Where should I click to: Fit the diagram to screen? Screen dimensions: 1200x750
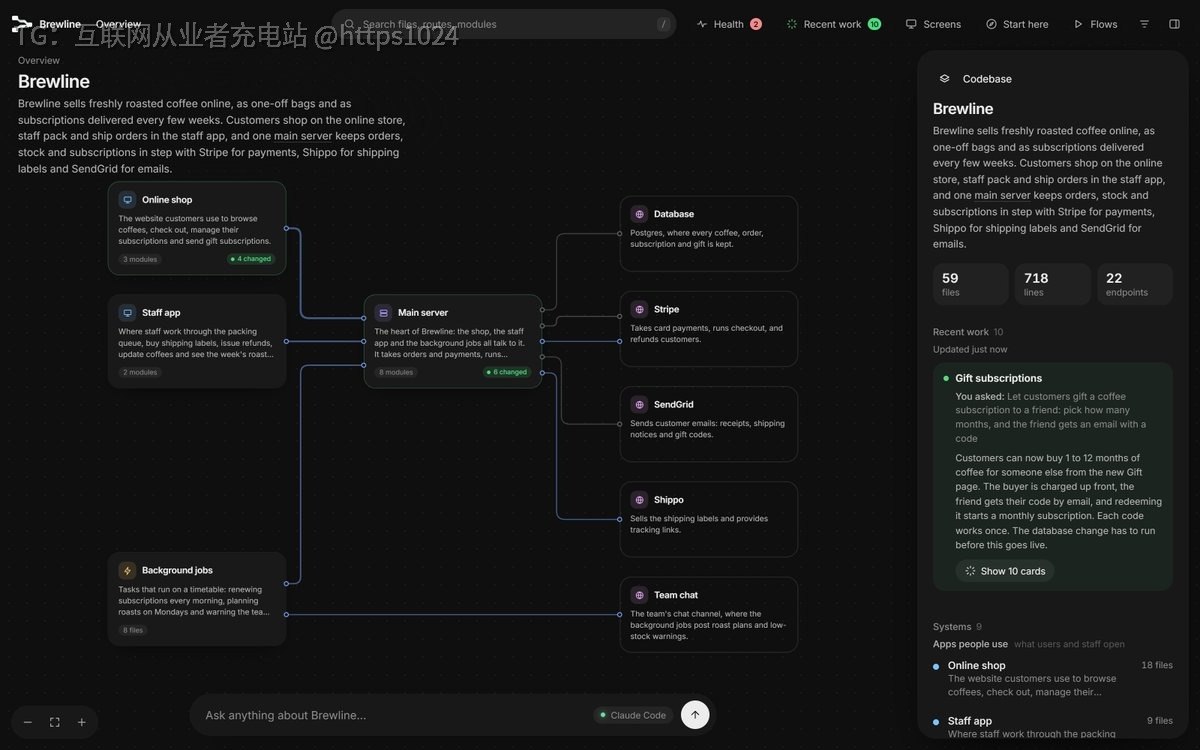point(55,722)
